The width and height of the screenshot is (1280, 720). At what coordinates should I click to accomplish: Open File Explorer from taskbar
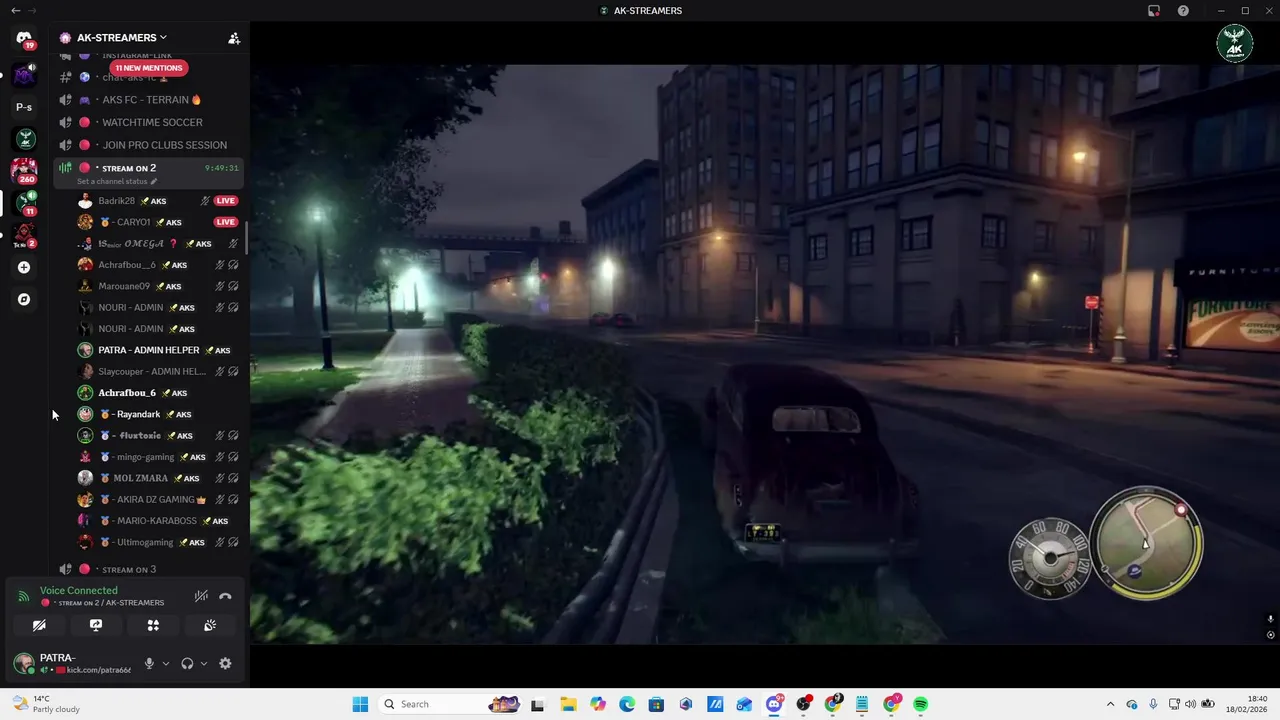(568, 704)
